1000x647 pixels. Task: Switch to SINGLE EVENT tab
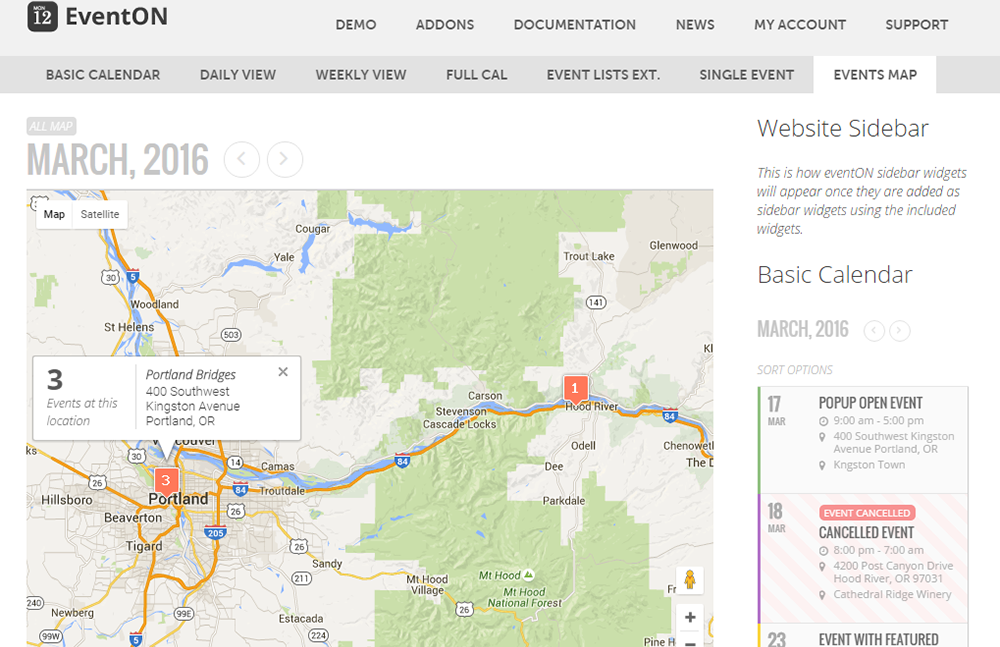point(747,75)
